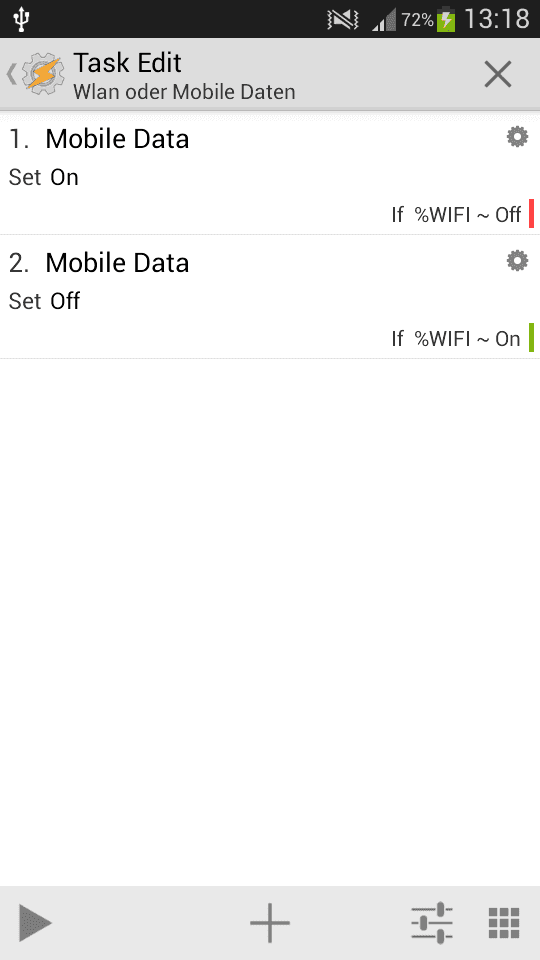Tap the 'Set On' value of action 1
Viewport: 540px width, 960px height.
coord(44,178)
